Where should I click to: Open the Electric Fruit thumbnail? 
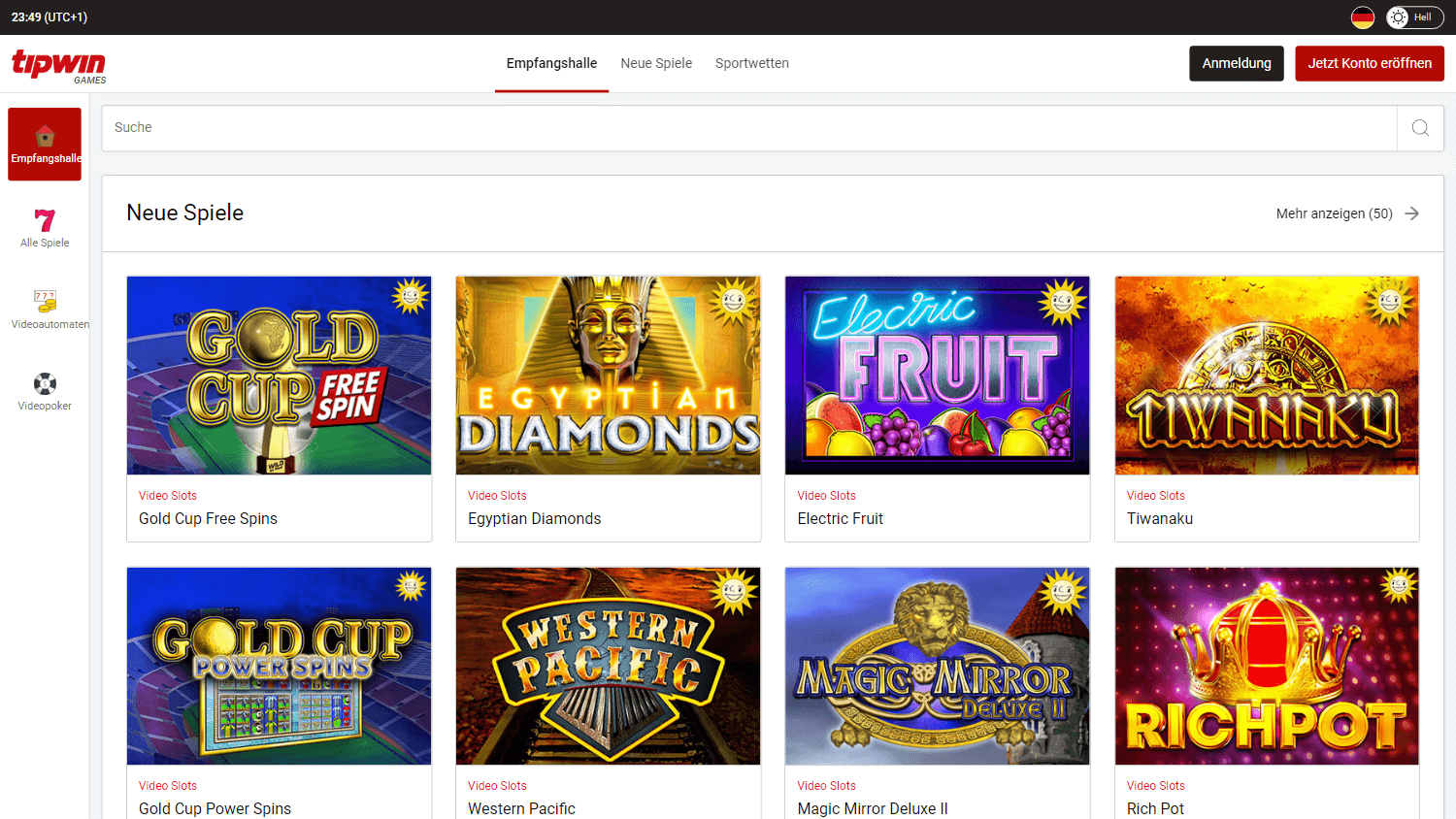pyautogui.click(x=937, y=376)
